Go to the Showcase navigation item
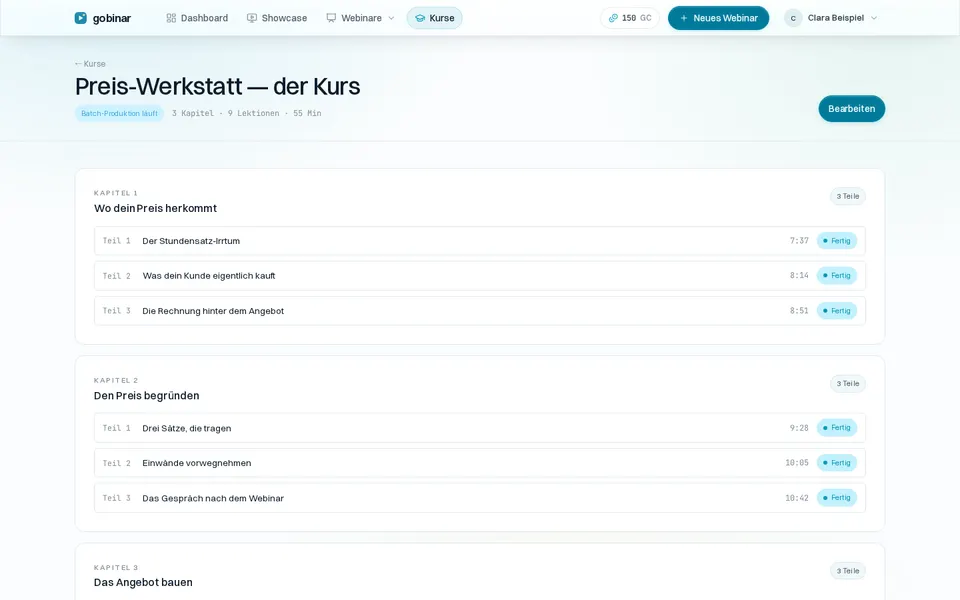The width and height of the screenshot is (960, 600). pyautogui.click(x=277, y=18)
